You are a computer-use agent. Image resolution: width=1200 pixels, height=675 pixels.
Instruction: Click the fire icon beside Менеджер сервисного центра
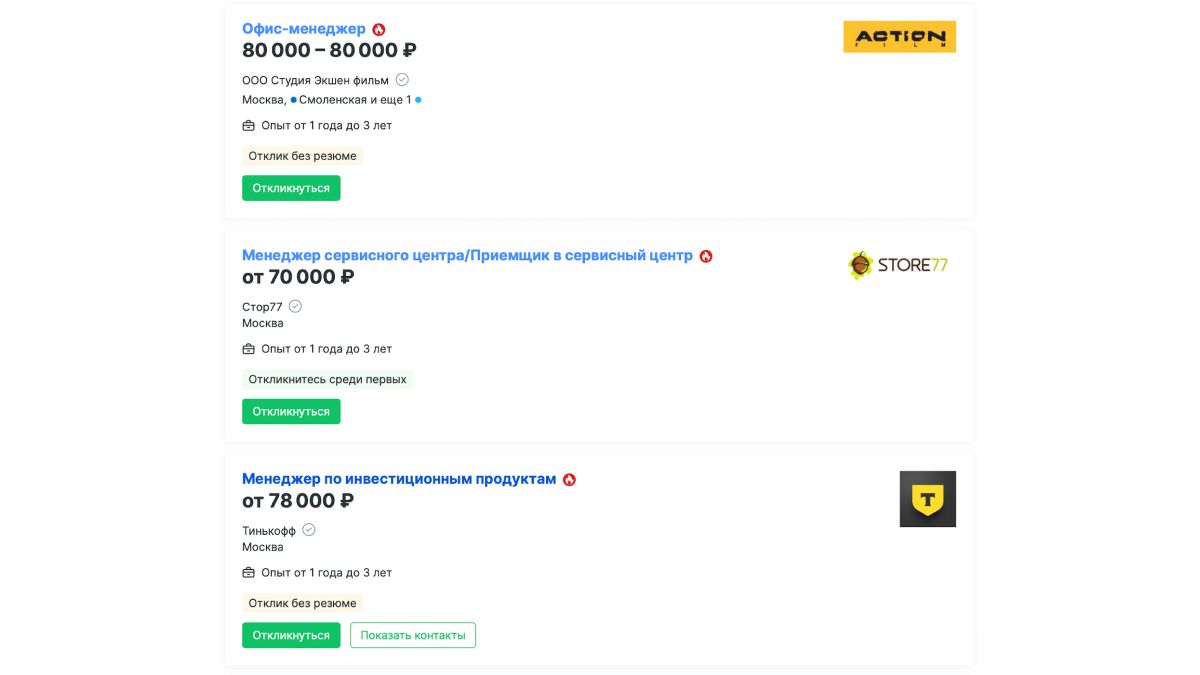point(706,256)
